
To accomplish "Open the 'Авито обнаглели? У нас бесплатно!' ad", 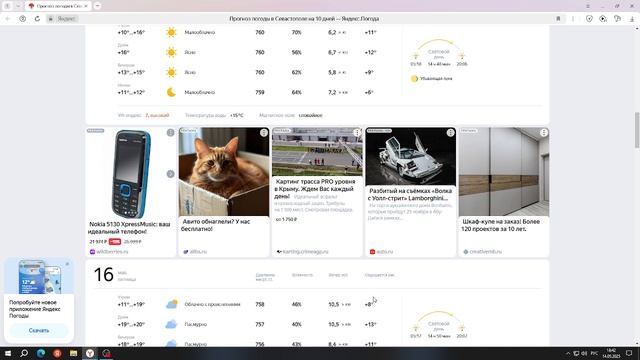I will click(216, 225).
